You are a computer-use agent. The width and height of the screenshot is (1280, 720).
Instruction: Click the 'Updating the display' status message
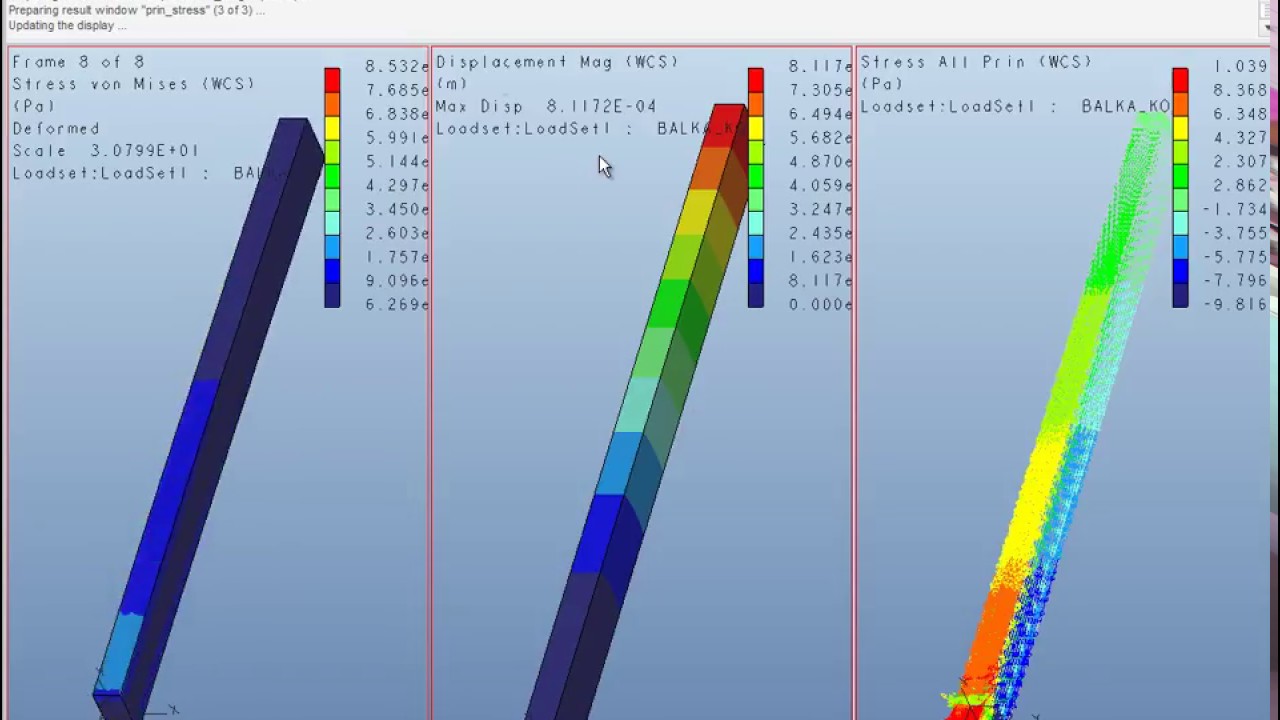67,26
